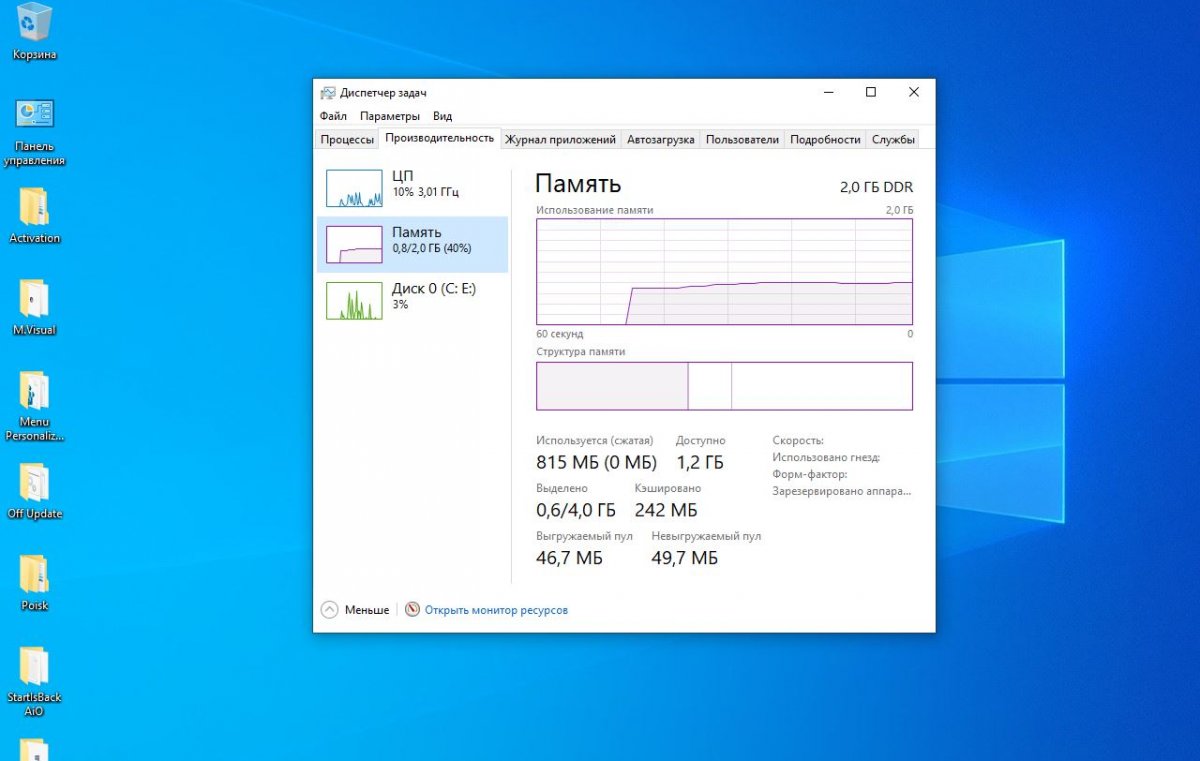
Task: Click the Форм-фактор: label
Action: [810, 474]
